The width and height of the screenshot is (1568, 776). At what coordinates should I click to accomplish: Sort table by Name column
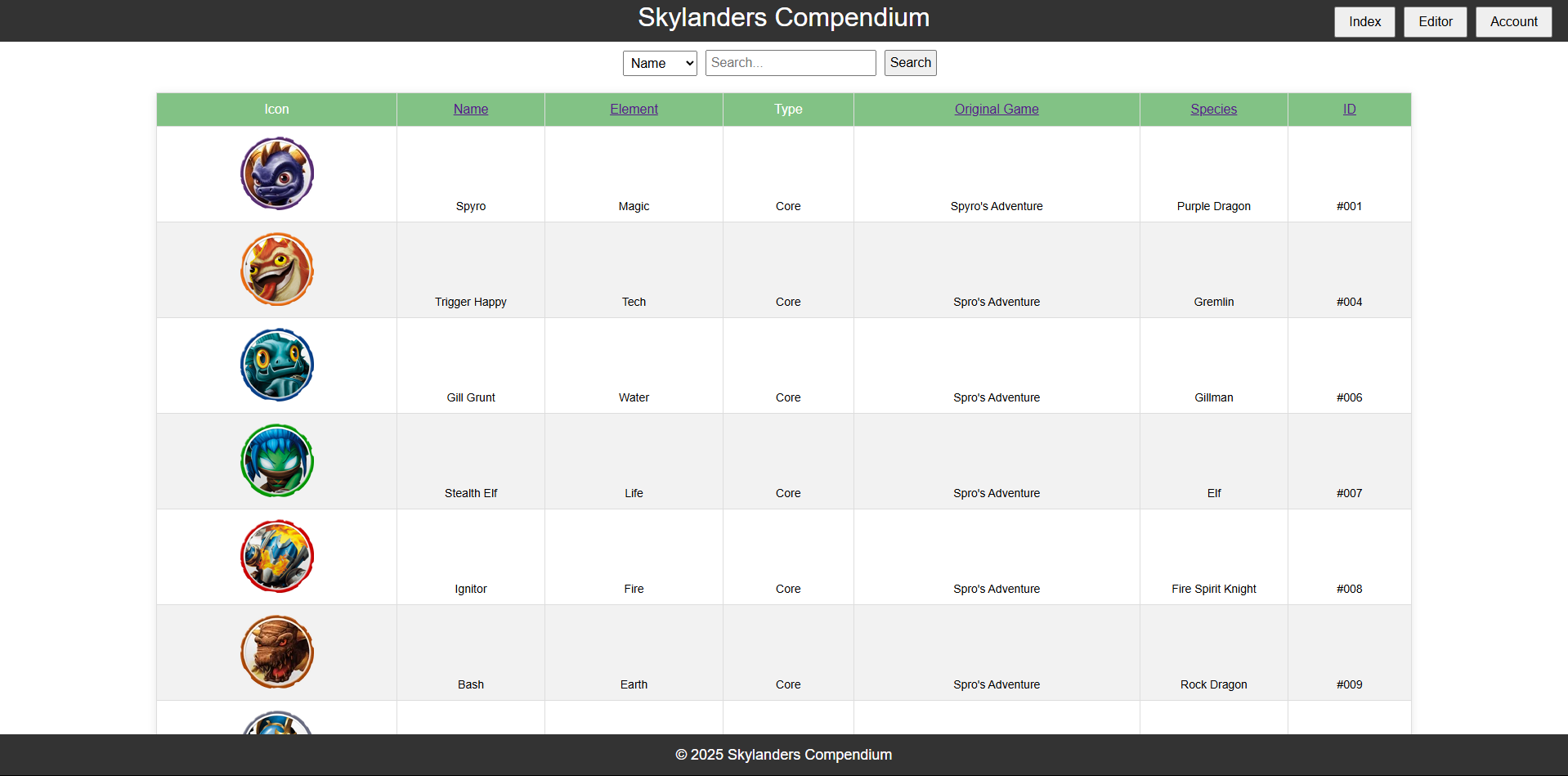coord(471,110)
